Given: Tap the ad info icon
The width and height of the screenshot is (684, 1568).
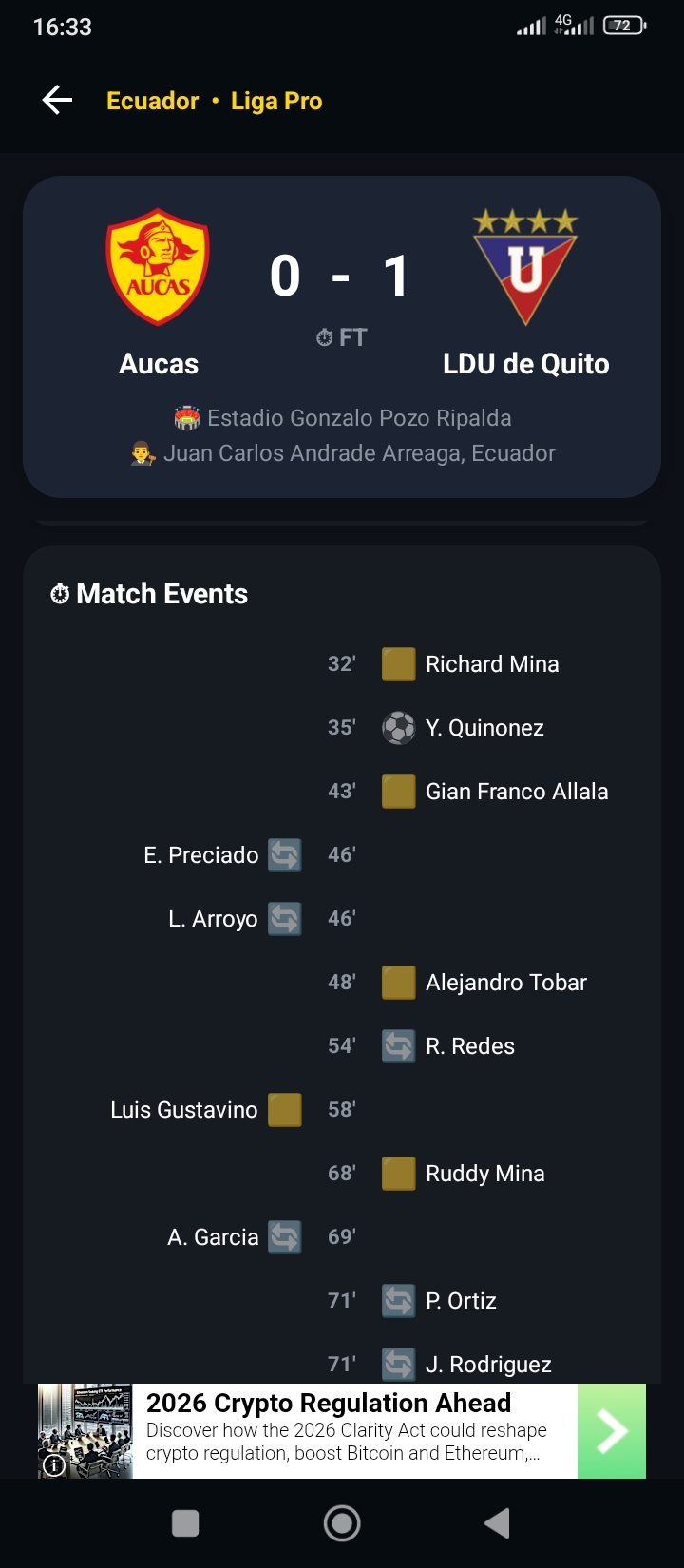Looking at the screenshot, I should click(54, 1464).
